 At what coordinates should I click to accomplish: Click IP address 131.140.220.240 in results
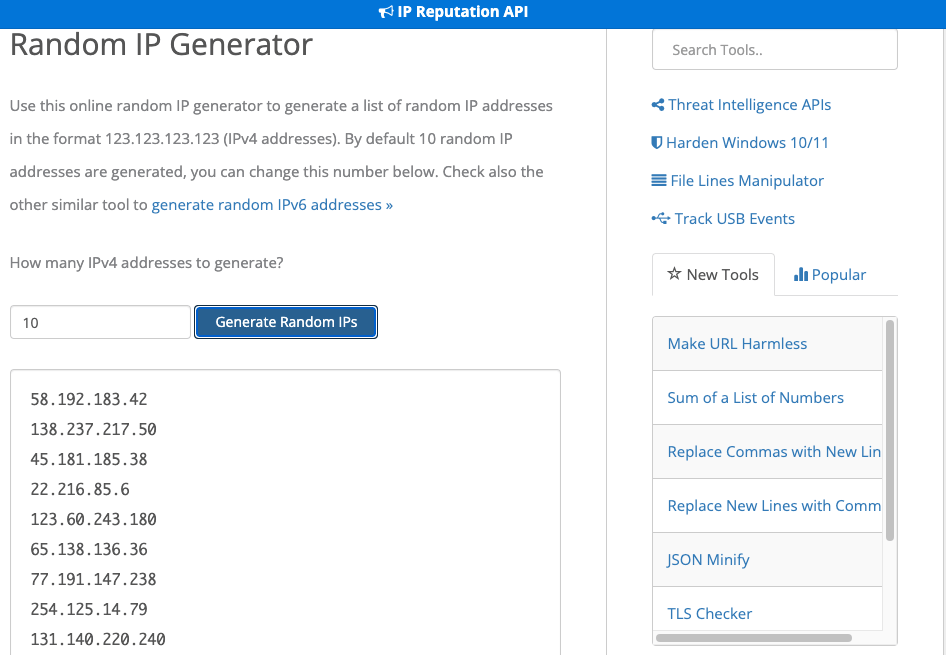click(x=98, y=639)
